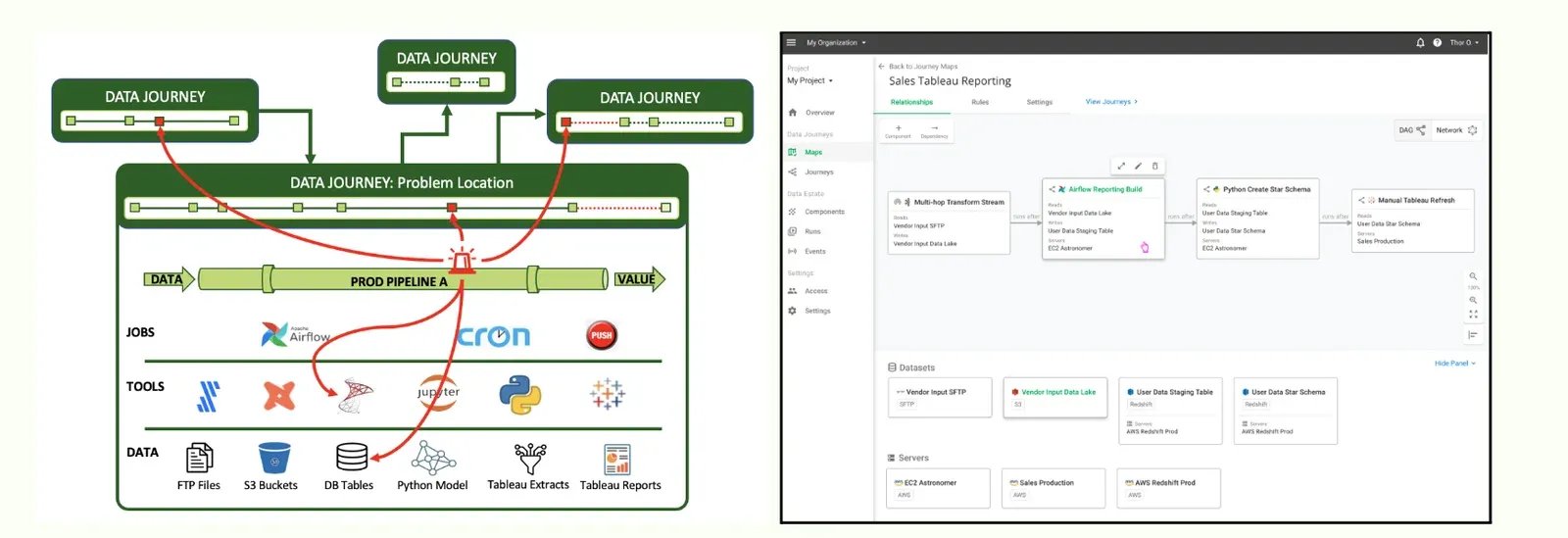
Task: Click the Tableau logo in Tools row
Action: [607, 394]
